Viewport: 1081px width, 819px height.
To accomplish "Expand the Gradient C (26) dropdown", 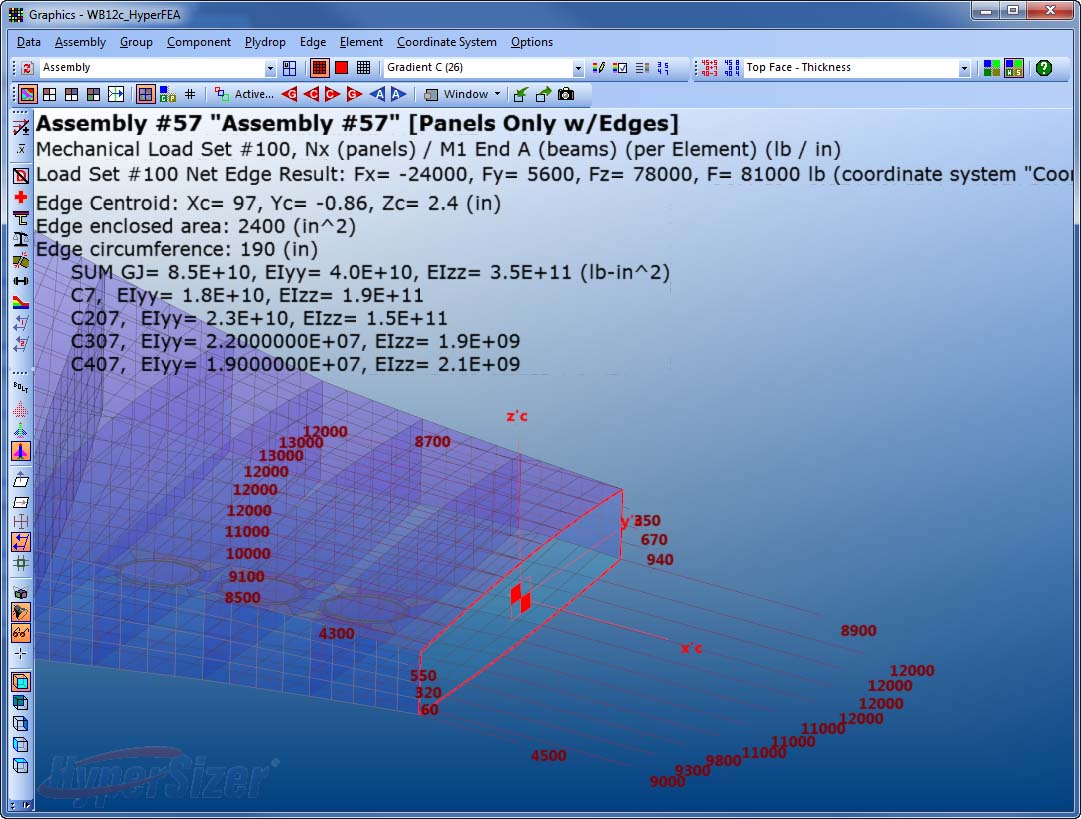I will click(x=578, y=68).
